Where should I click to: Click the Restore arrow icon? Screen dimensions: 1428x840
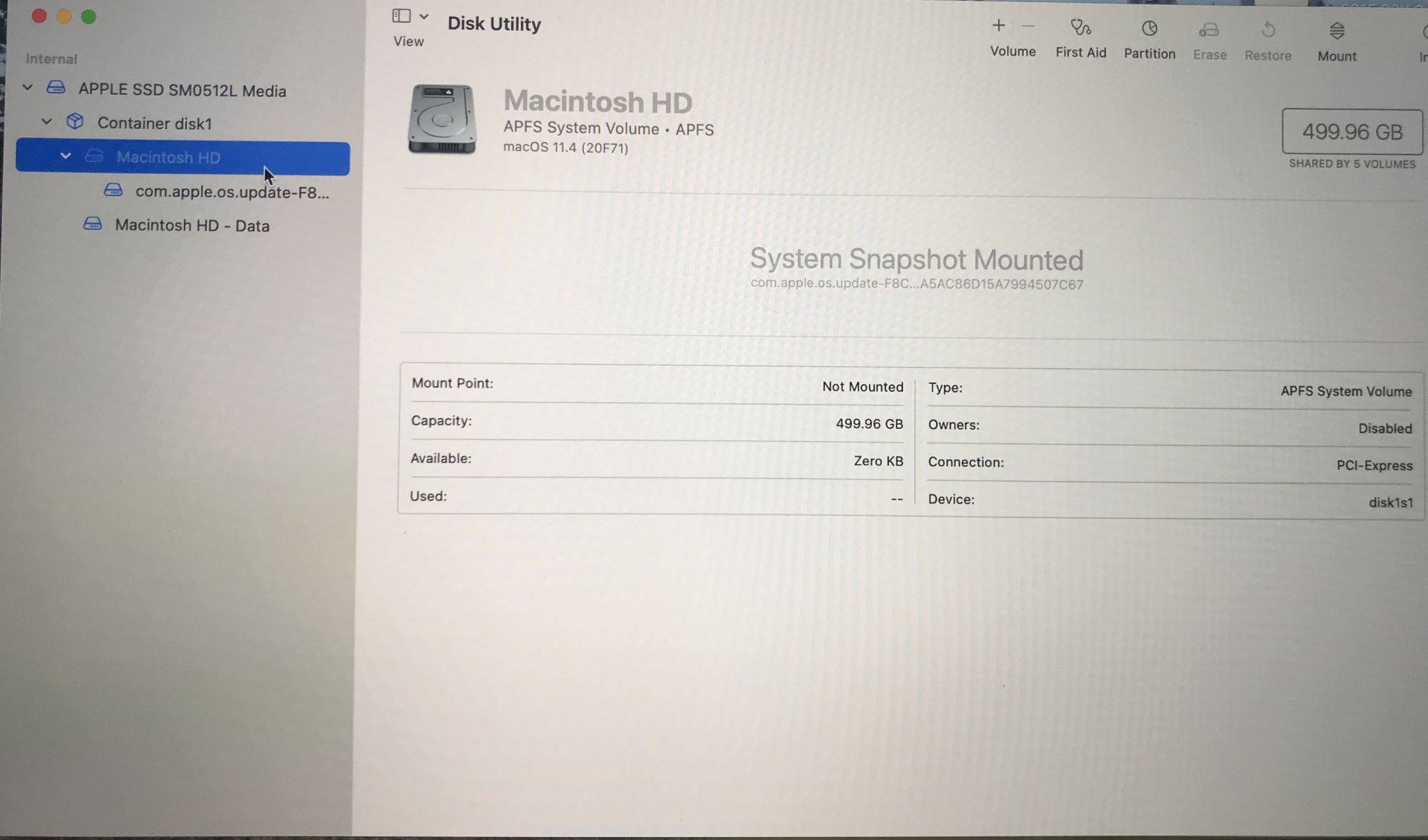pos(1268,30)
